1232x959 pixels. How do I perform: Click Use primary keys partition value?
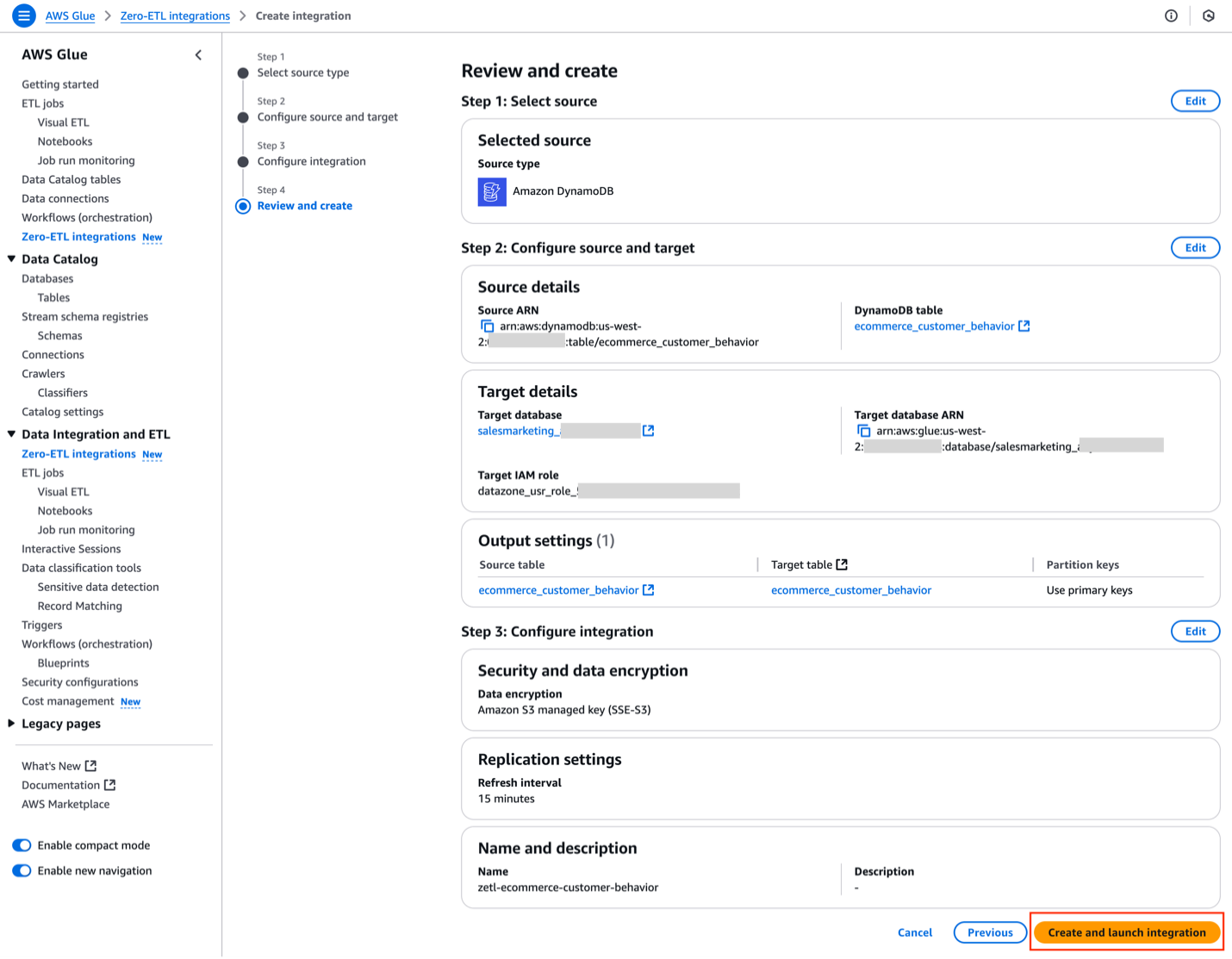[x=1089, y=590]
